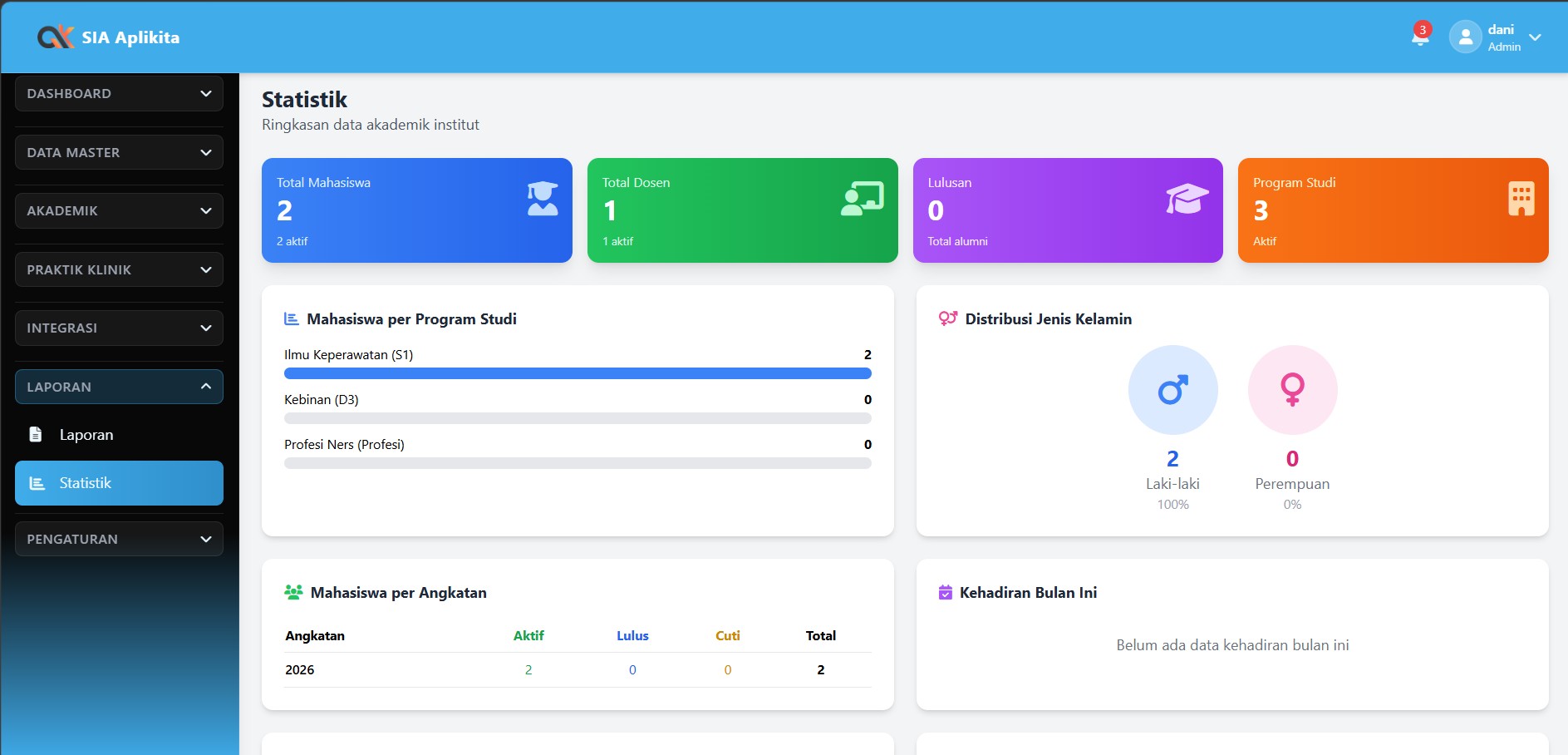The image size is (1568, 755).
Task: Expand the PENGATURAN menu
Action: coord(119,539)
